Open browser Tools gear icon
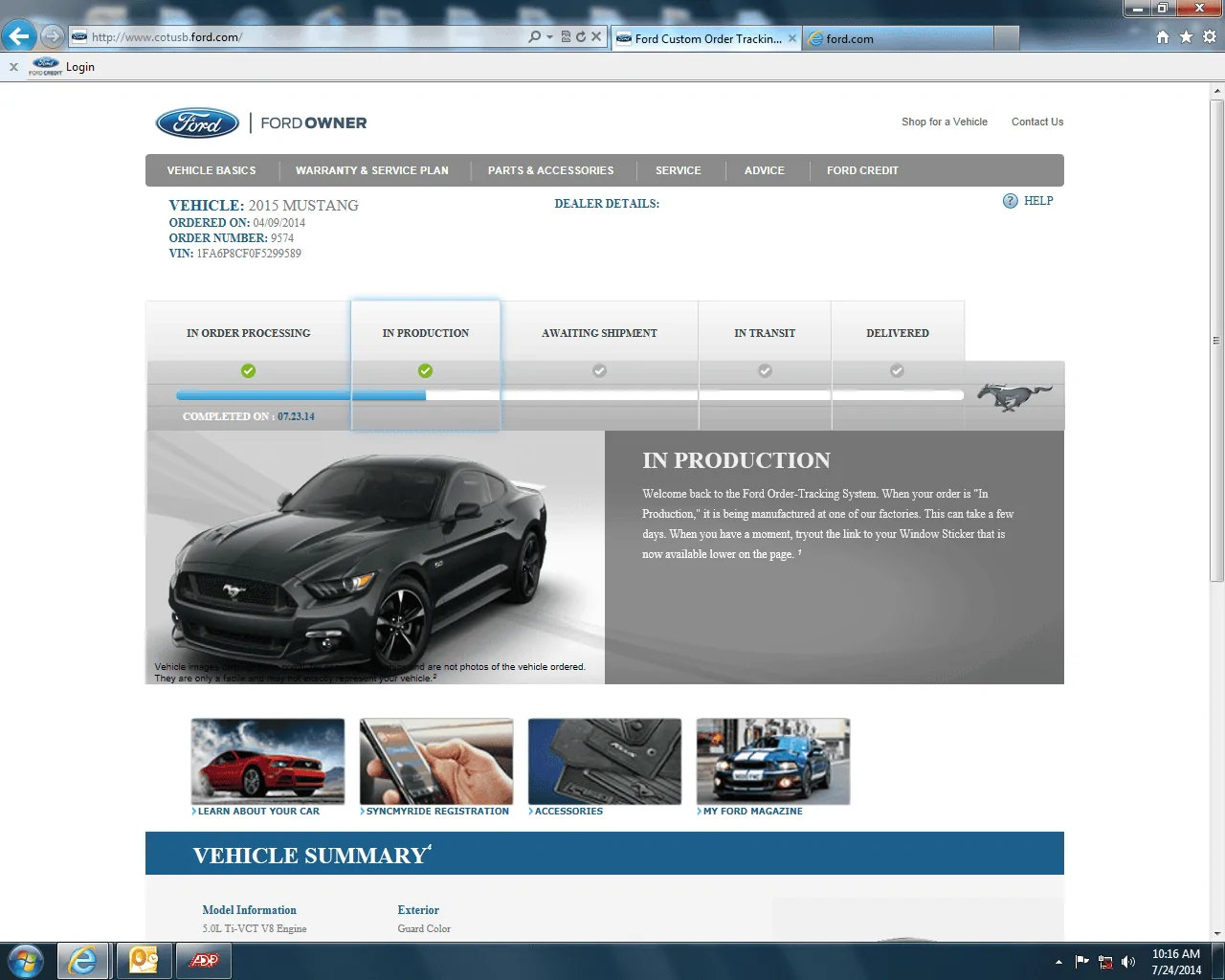The image size is (1225, 980). 1210,36
